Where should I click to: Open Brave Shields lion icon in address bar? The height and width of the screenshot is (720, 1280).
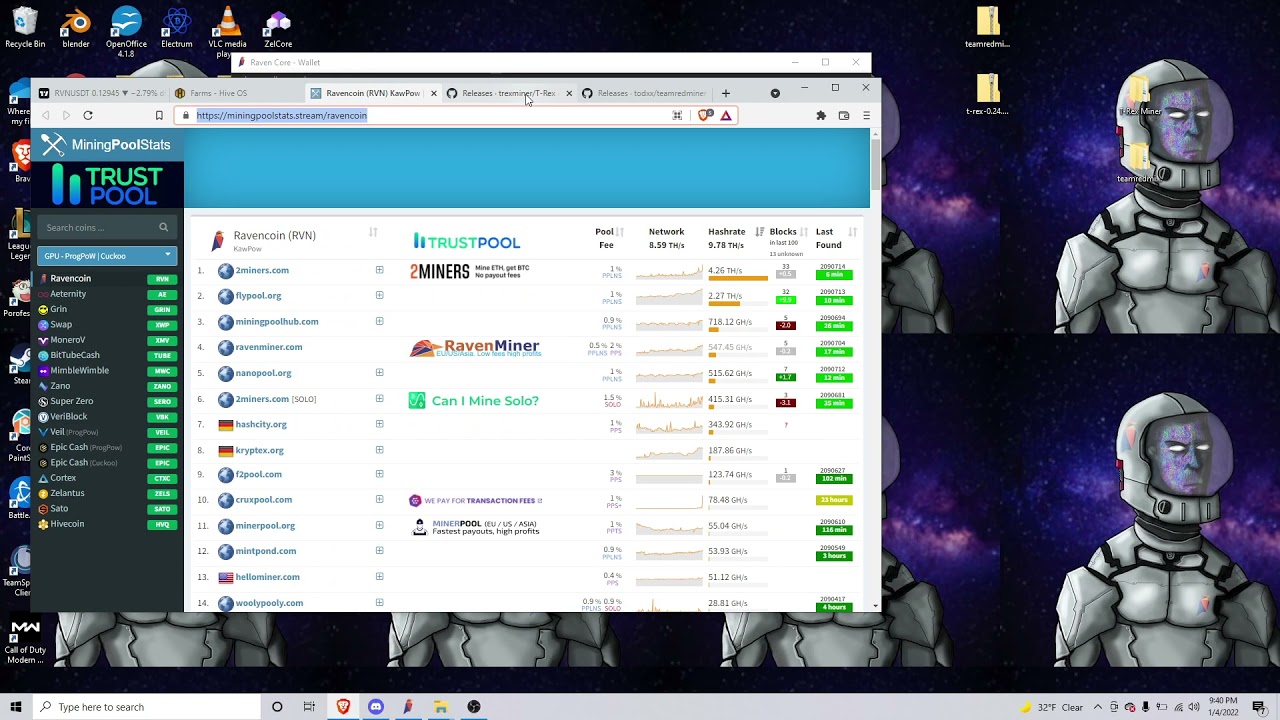coord(706,116)
